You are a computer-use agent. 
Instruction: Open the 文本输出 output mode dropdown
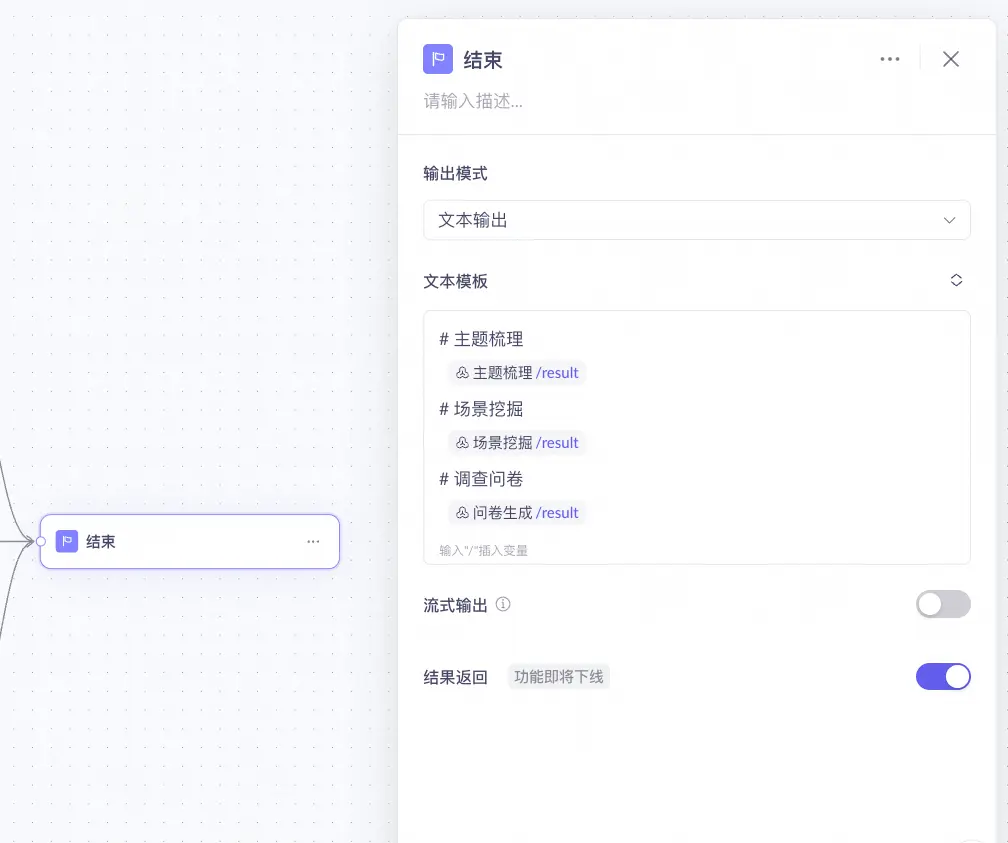pos(697,220)
